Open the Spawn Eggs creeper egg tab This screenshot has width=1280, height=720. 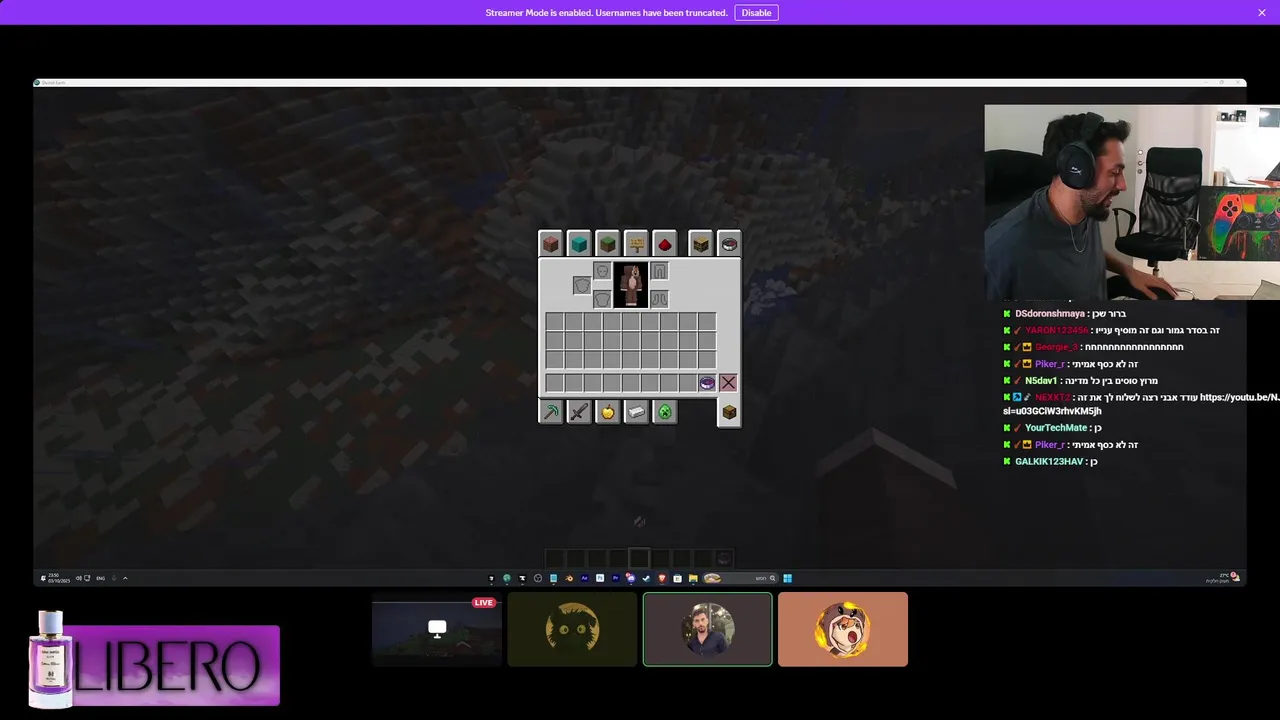[665, 412]
